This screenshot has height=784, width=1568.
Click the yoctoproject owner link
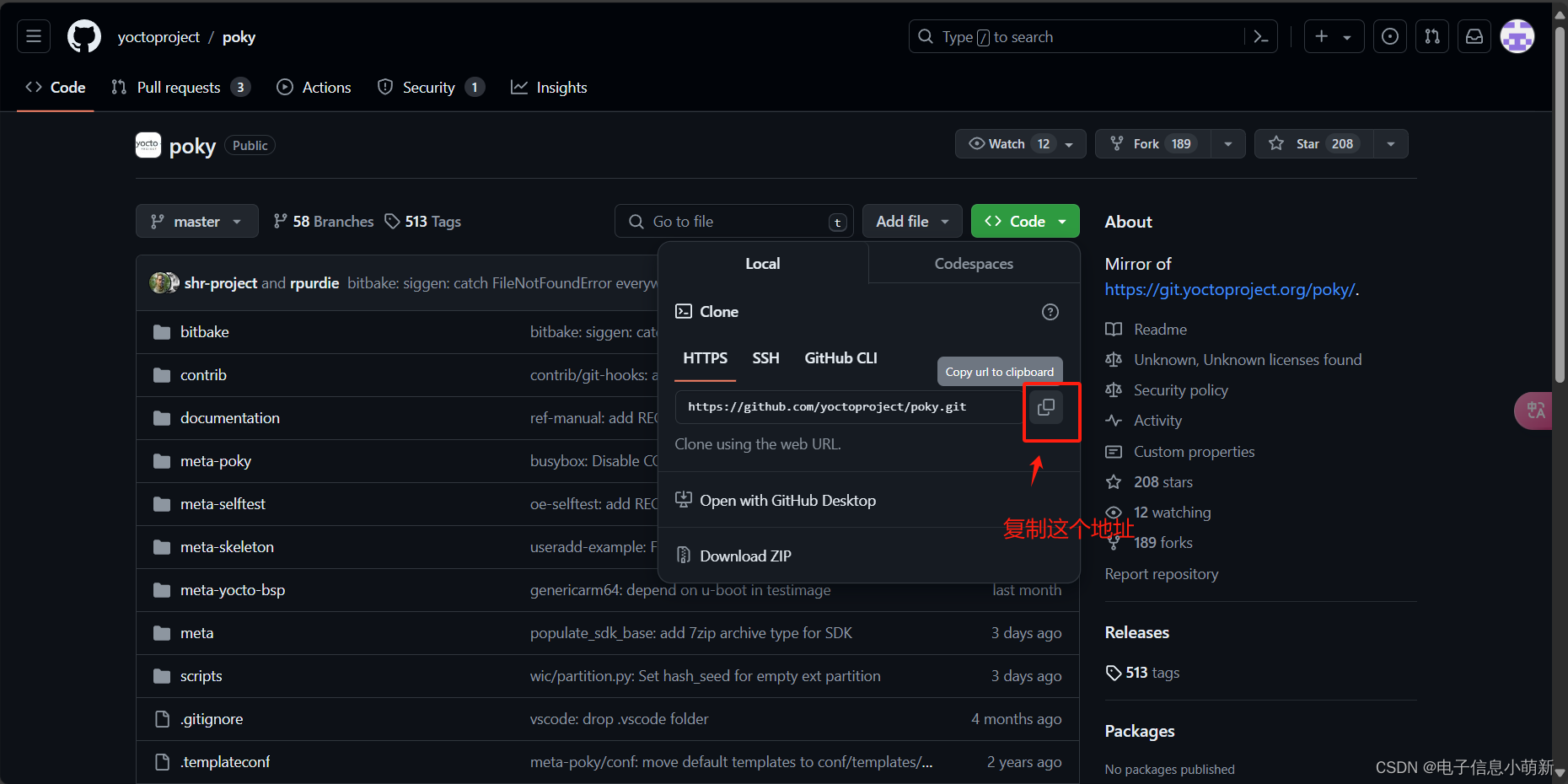click(158, 37)
